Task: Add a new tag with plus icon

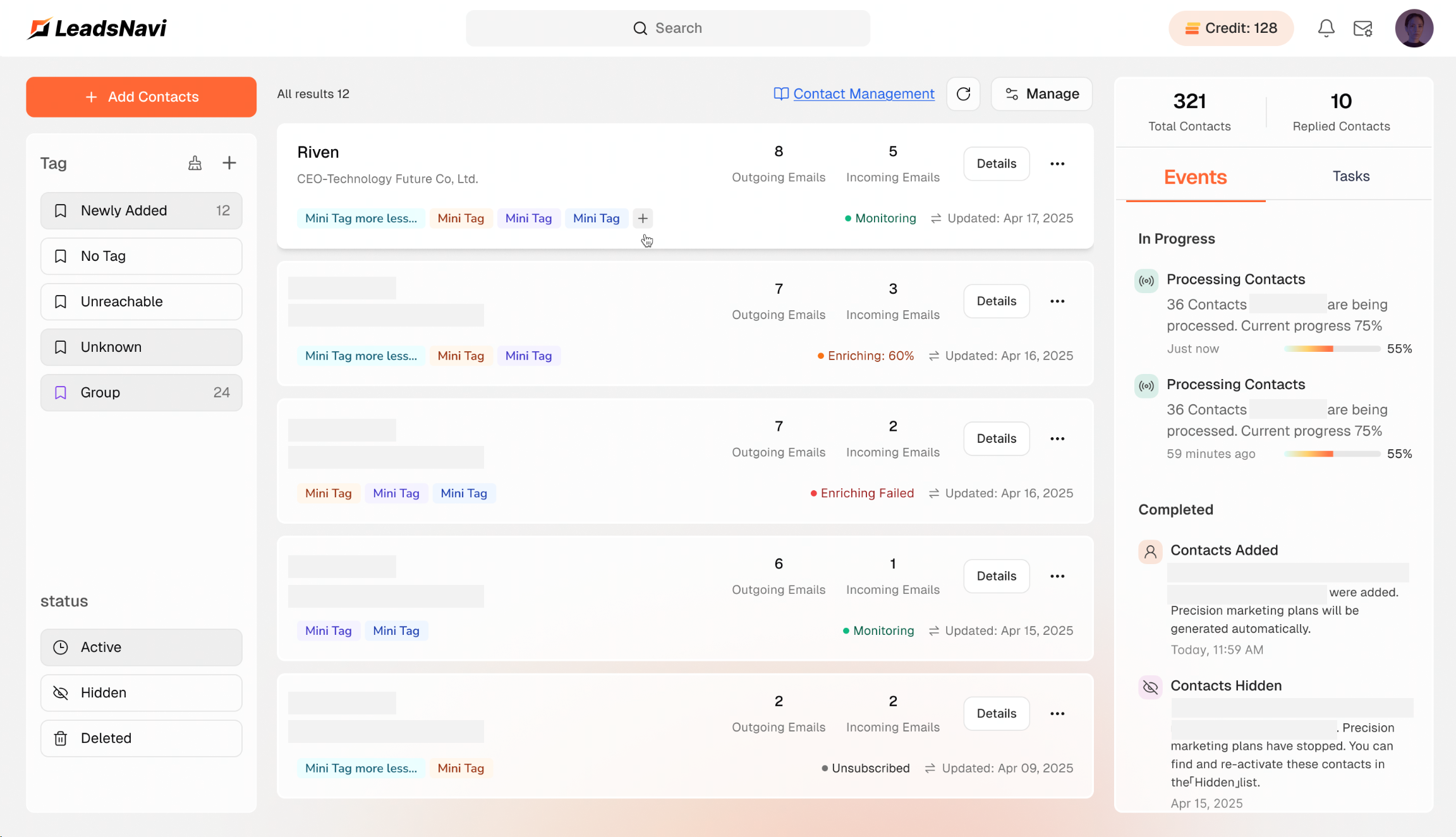Action: 229,163
